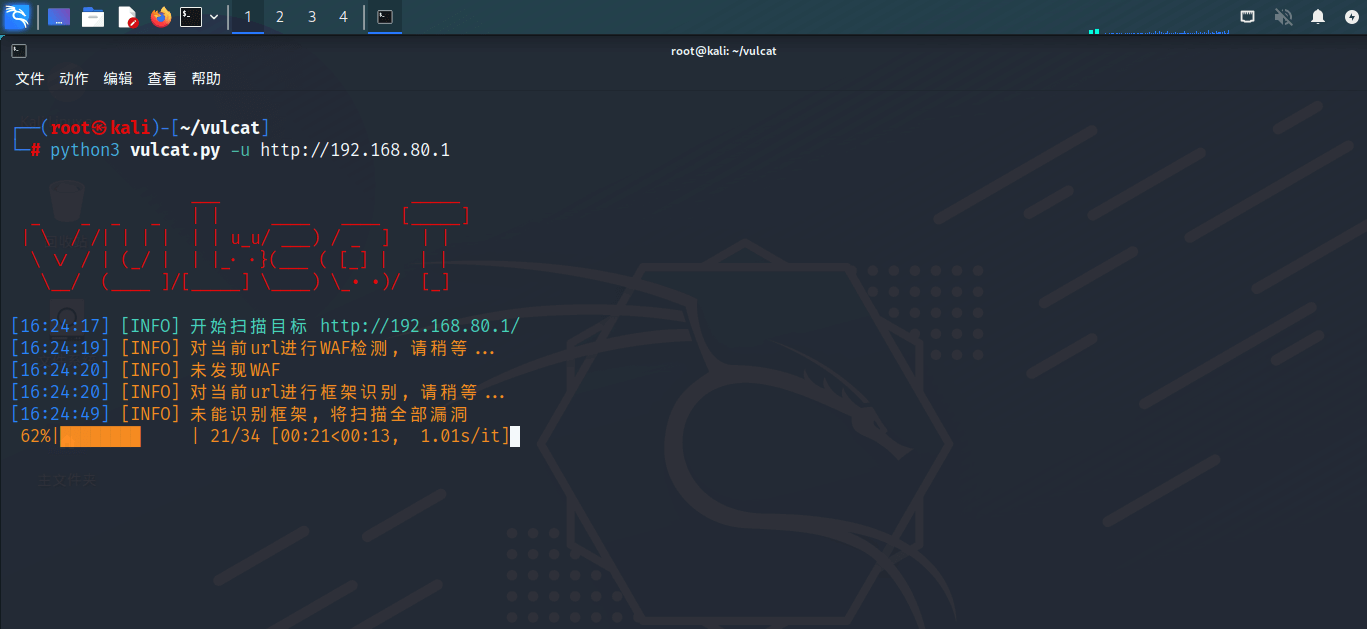The height and width of the screenshot is (629, 1367).
Task: Open the notifications bell icon
Action: click(x=1318, y=16)
